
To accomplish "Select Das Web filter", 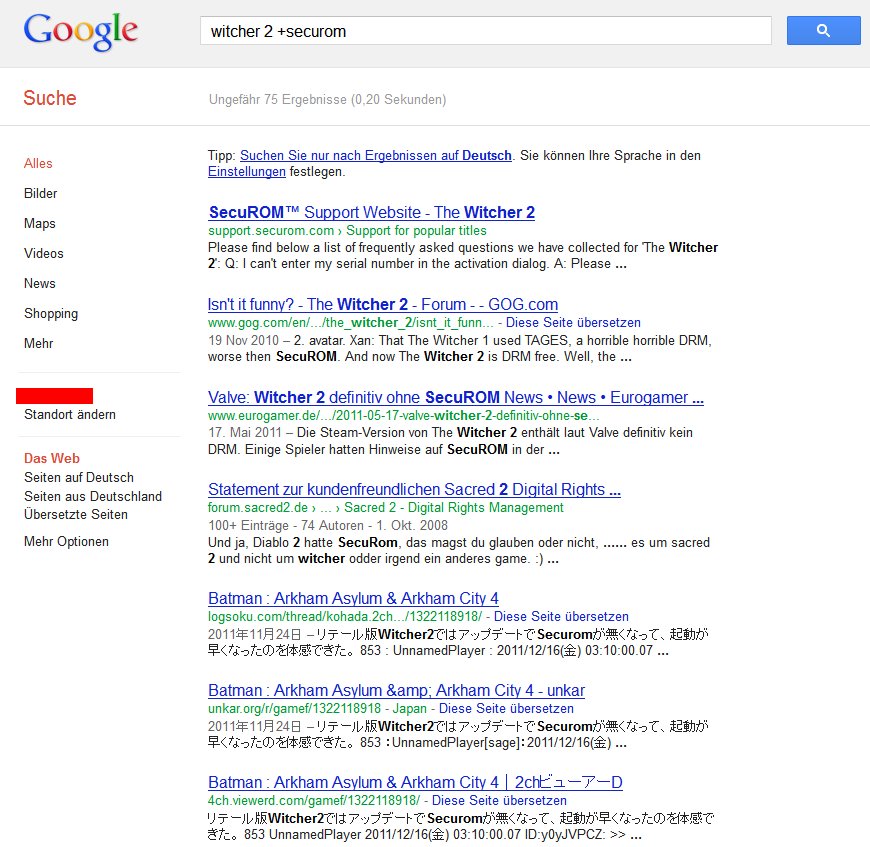I will coord(52,458).
